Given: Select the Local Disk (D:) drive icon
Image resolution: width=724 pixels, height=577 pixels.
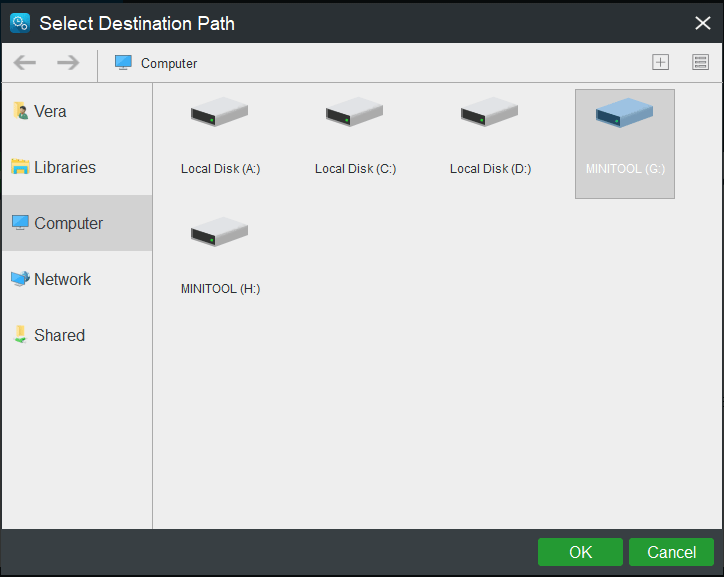Looking at the screenshot, I should [x=489, y=112].
